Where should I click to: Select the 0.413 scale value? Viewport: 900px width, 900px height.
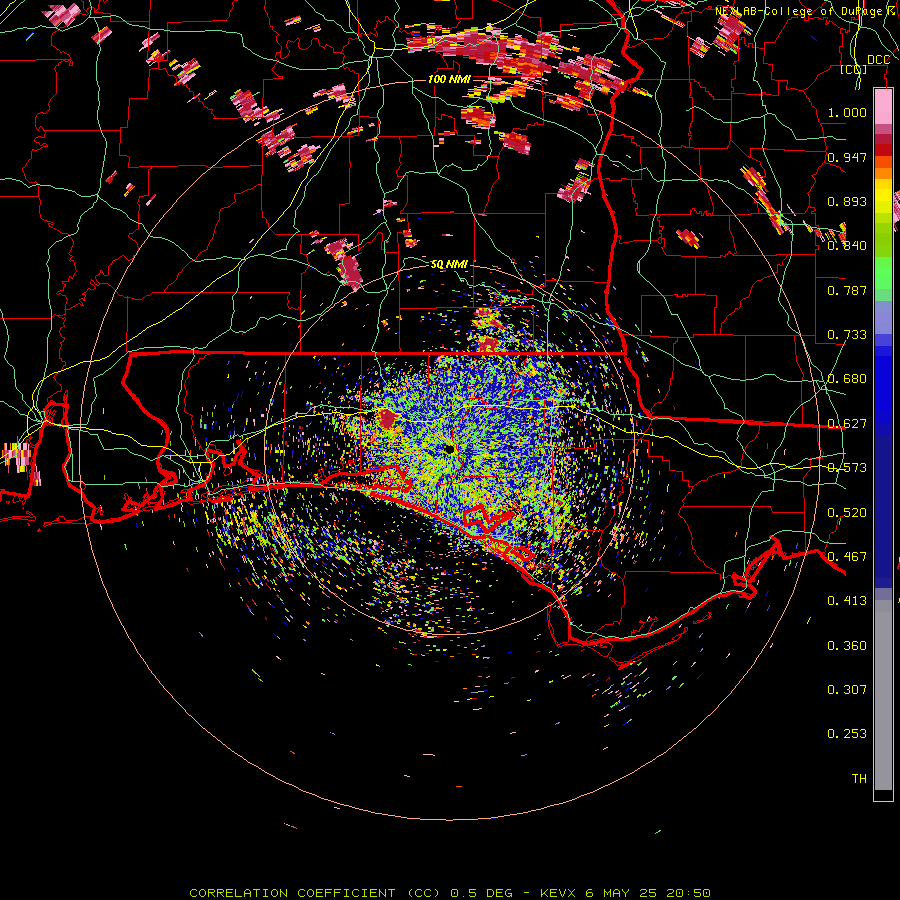[847, 600]
